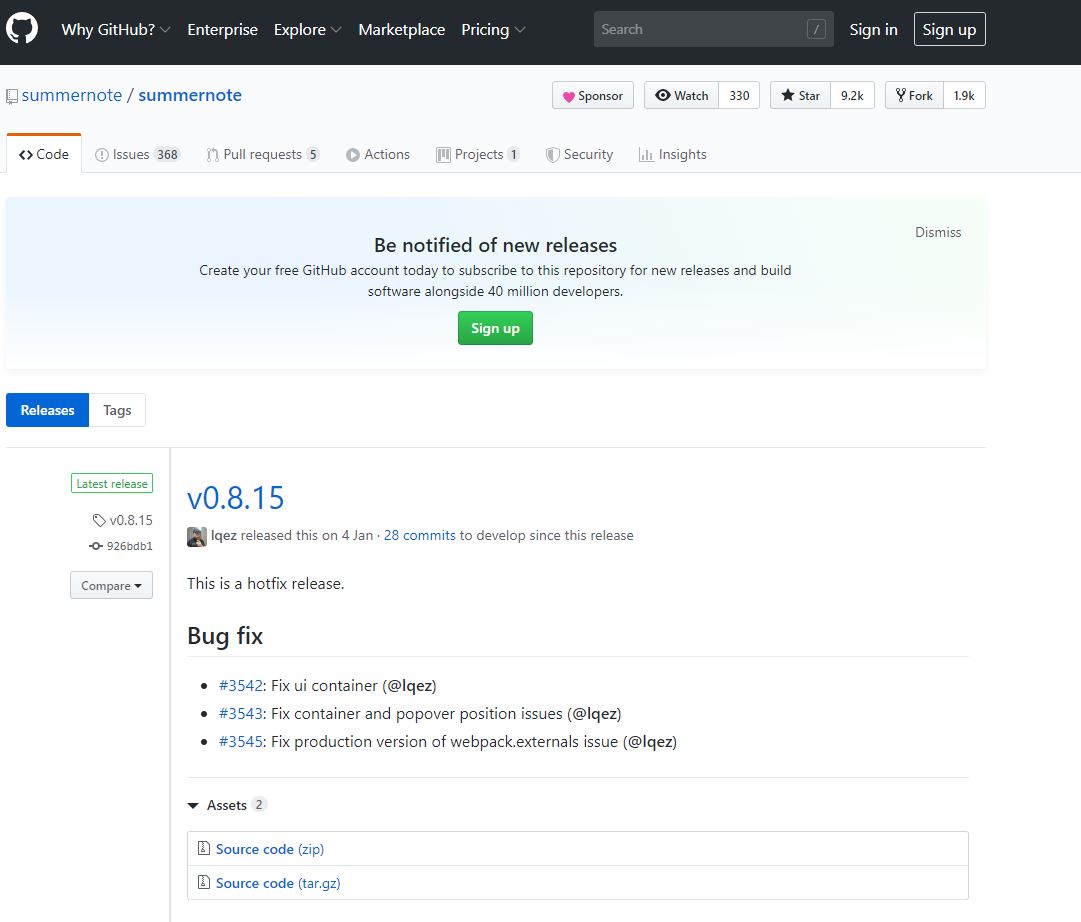Image resolution: width=1081 pixels, height=922 pixels.
Task: Click @lqez mention on the webpack.externals line
Action: [x=650, y=741]
